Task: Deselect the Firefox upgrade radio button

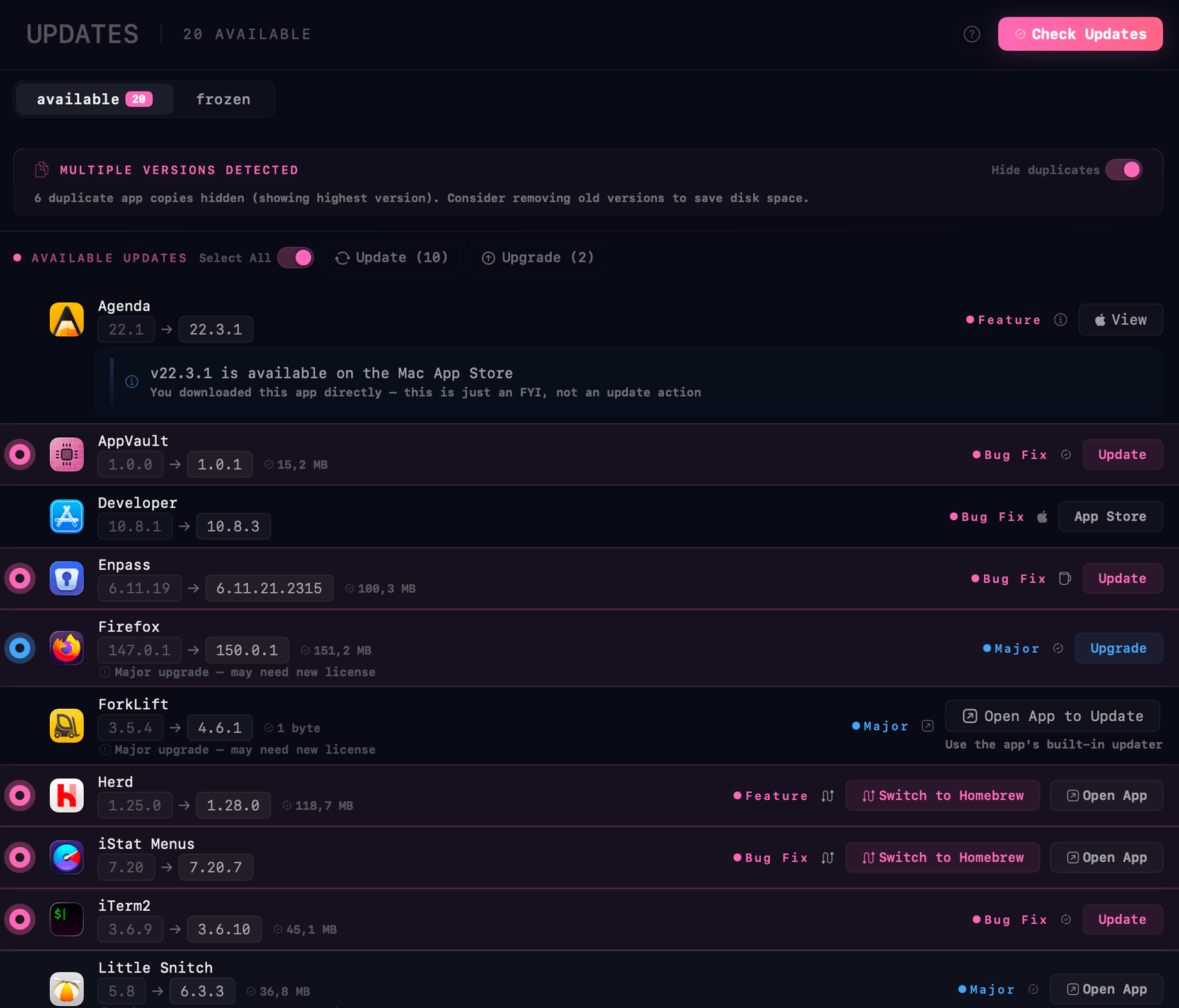Action: 20,648
